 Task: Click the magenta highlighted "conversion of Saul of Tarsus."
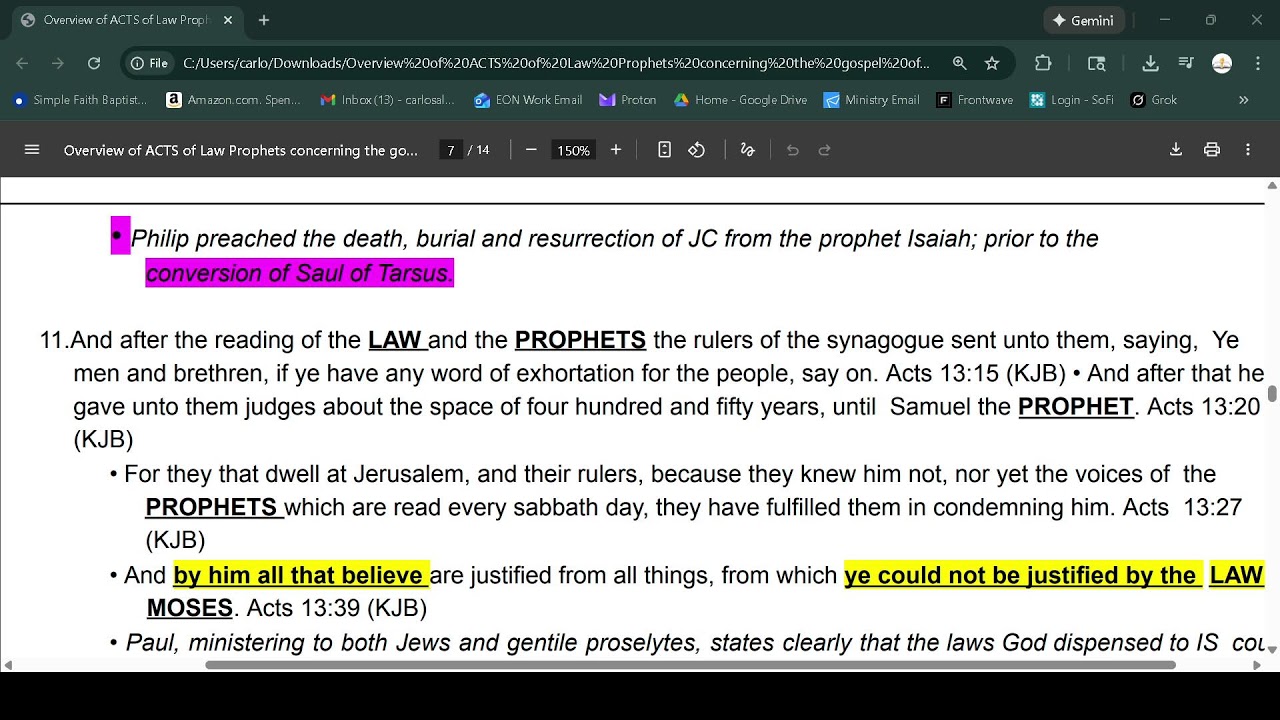[x=300, y=273]
